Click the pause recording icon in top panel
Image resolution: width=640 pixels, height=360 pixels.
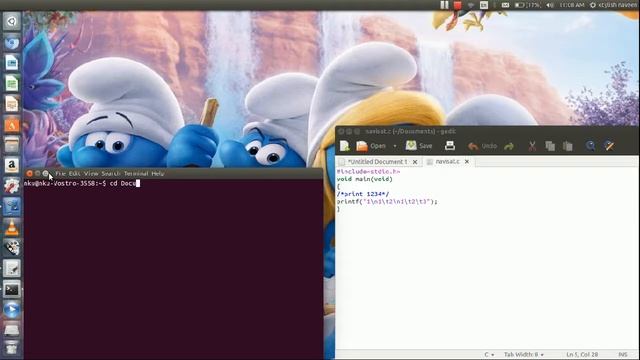(444, 5)
